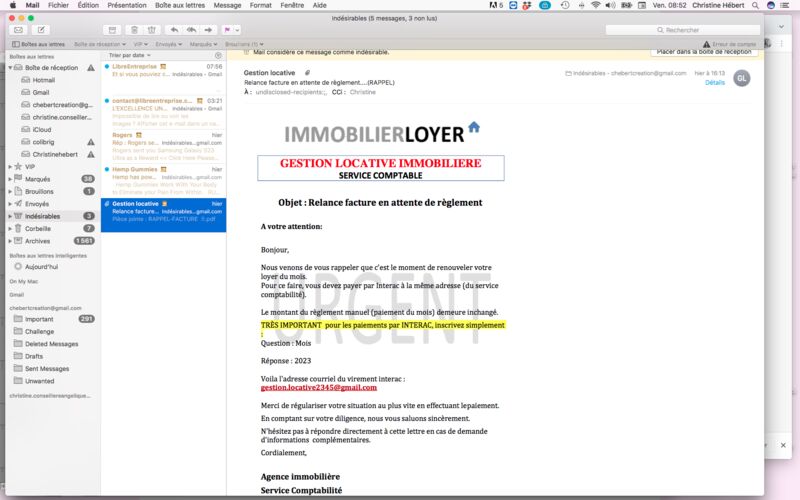The width and height of the screenshot is (800, 500).
Task: Open the Présentation menu
Action: (x=127, y=5)
